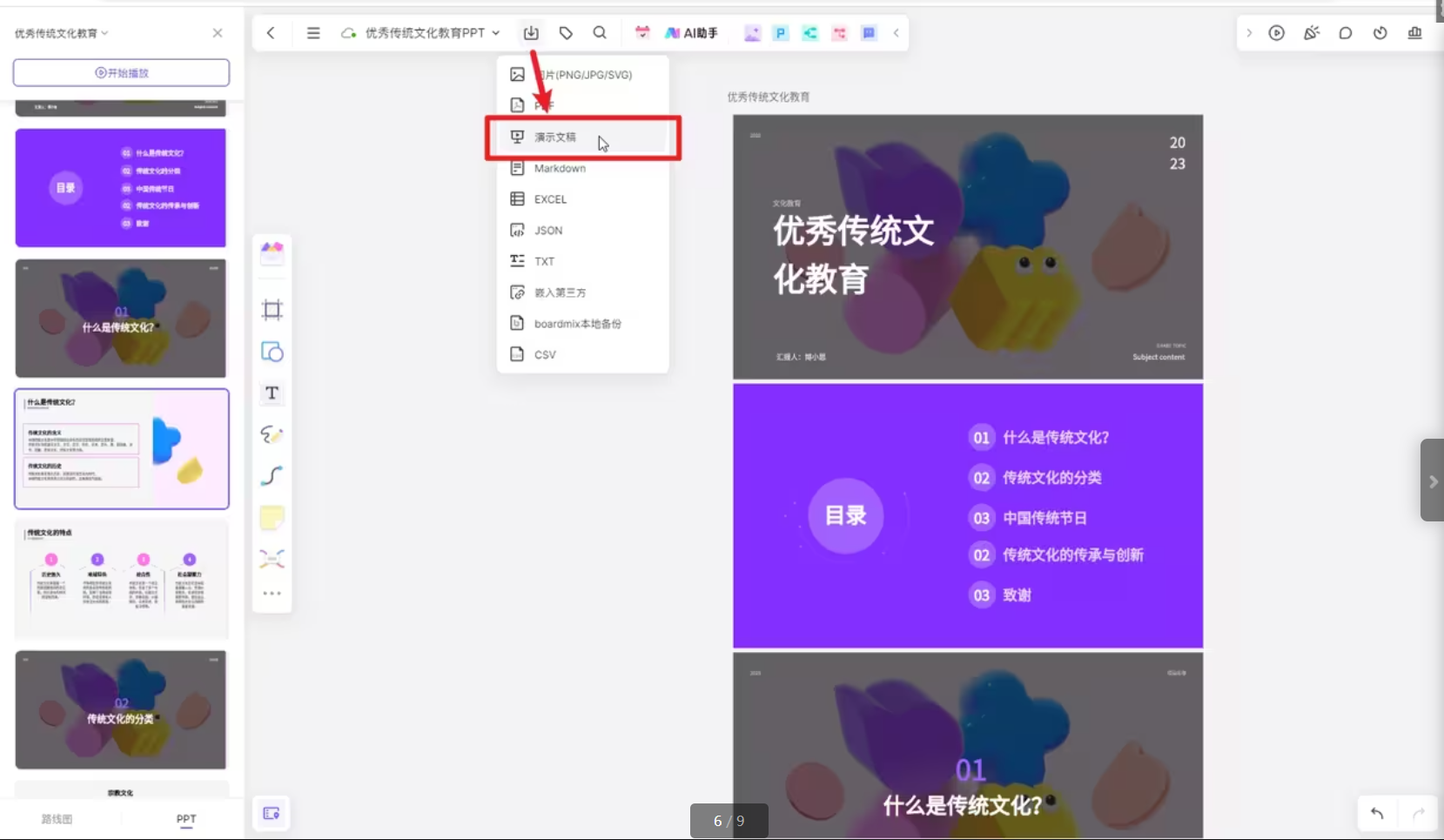Select the Shape tool in left toolbar
Screen dimensions: 1444x840
point(272,352)
